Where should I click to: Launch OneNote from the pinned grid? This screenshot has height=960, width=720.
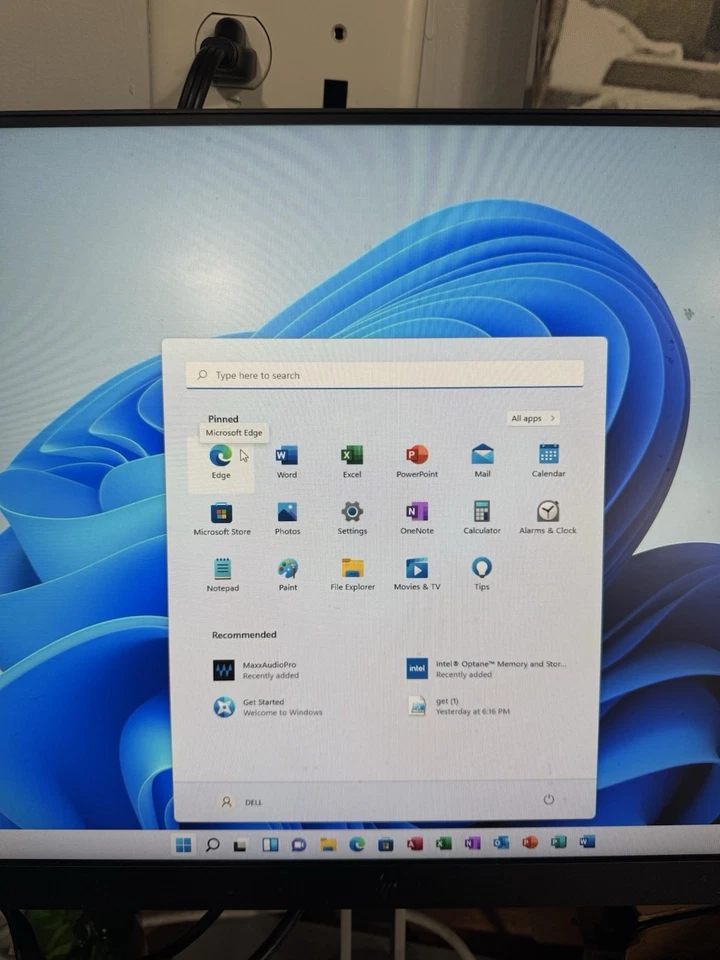(x=417, y=518)
